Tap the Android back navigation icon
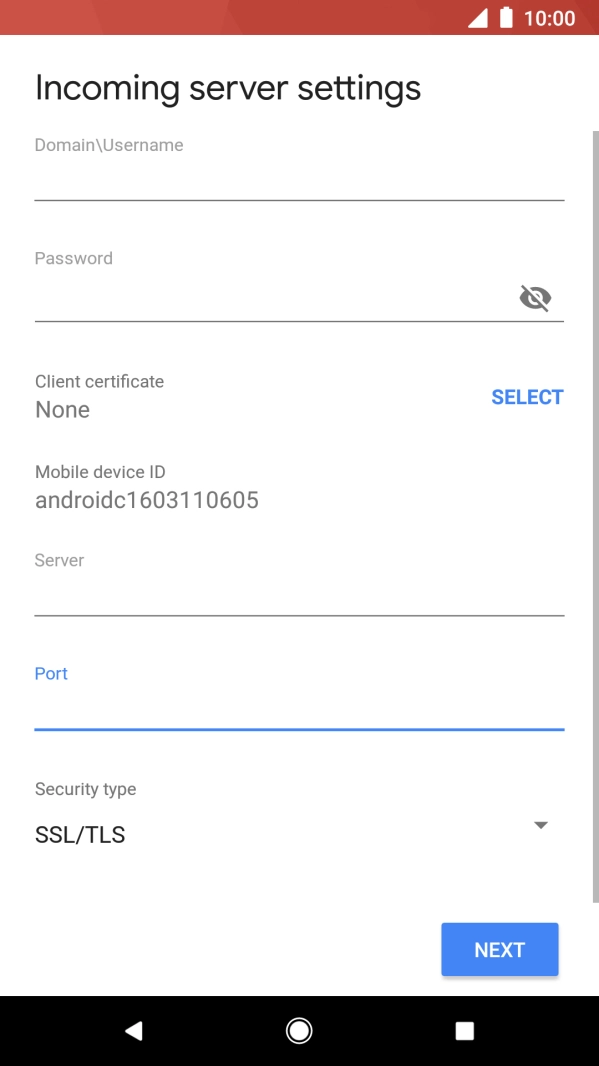The image size is (599, 1066). tap(134, 1031)
